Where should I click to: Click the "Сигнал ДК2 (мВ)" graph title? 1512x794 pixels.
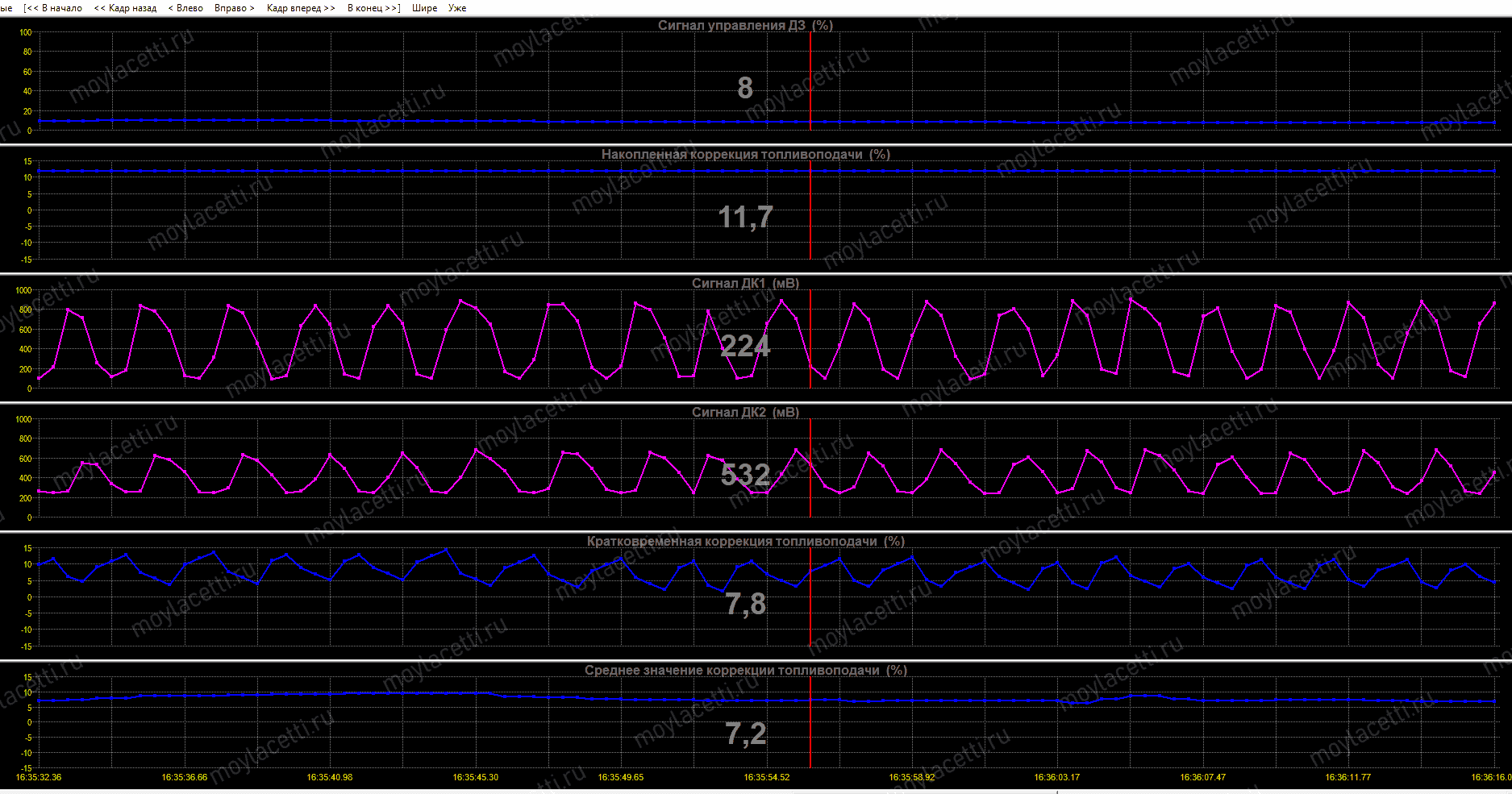745,412
